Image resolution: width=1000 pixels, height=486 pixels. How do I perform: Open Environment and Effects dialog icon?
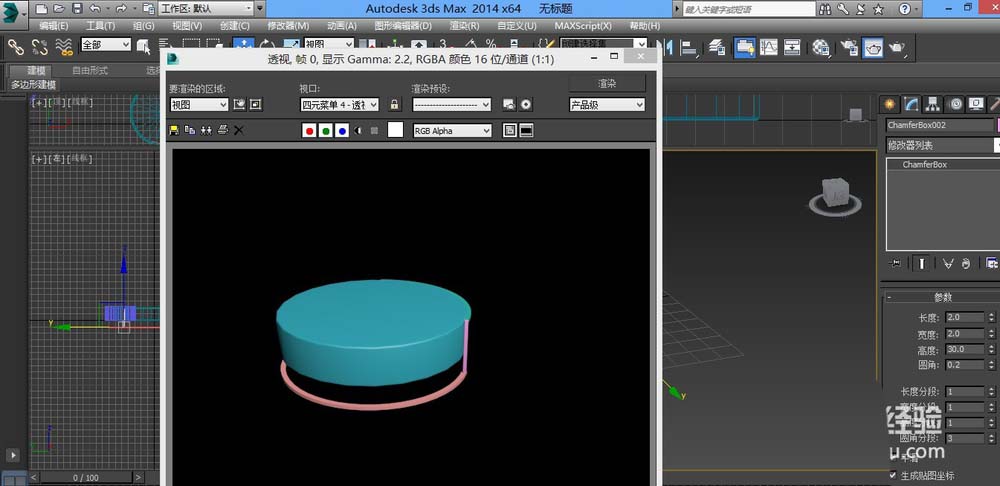526,105
